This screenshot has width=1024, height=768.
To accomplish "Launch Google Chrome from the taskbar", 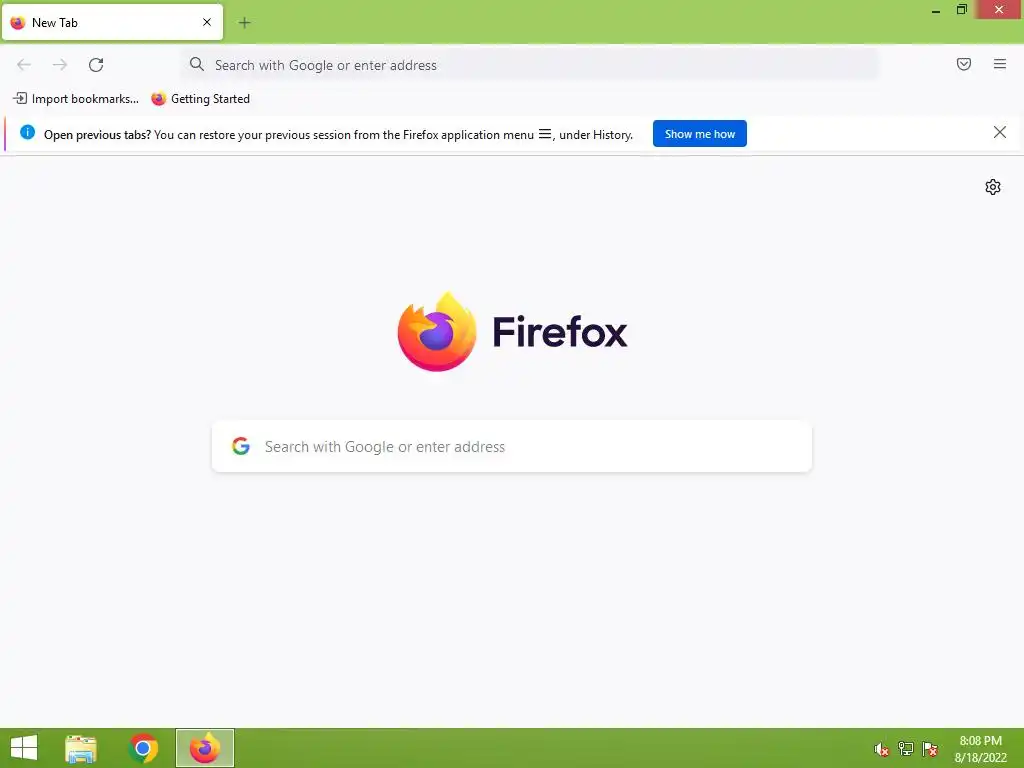I will tap(143, 748).
